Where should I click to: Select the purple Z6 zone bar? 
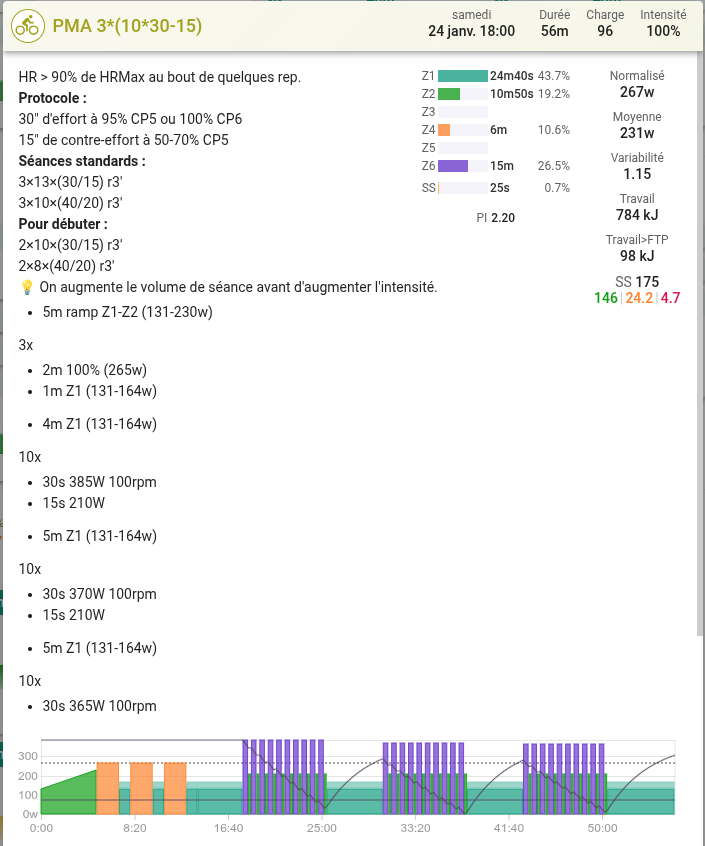coord(453,166)
